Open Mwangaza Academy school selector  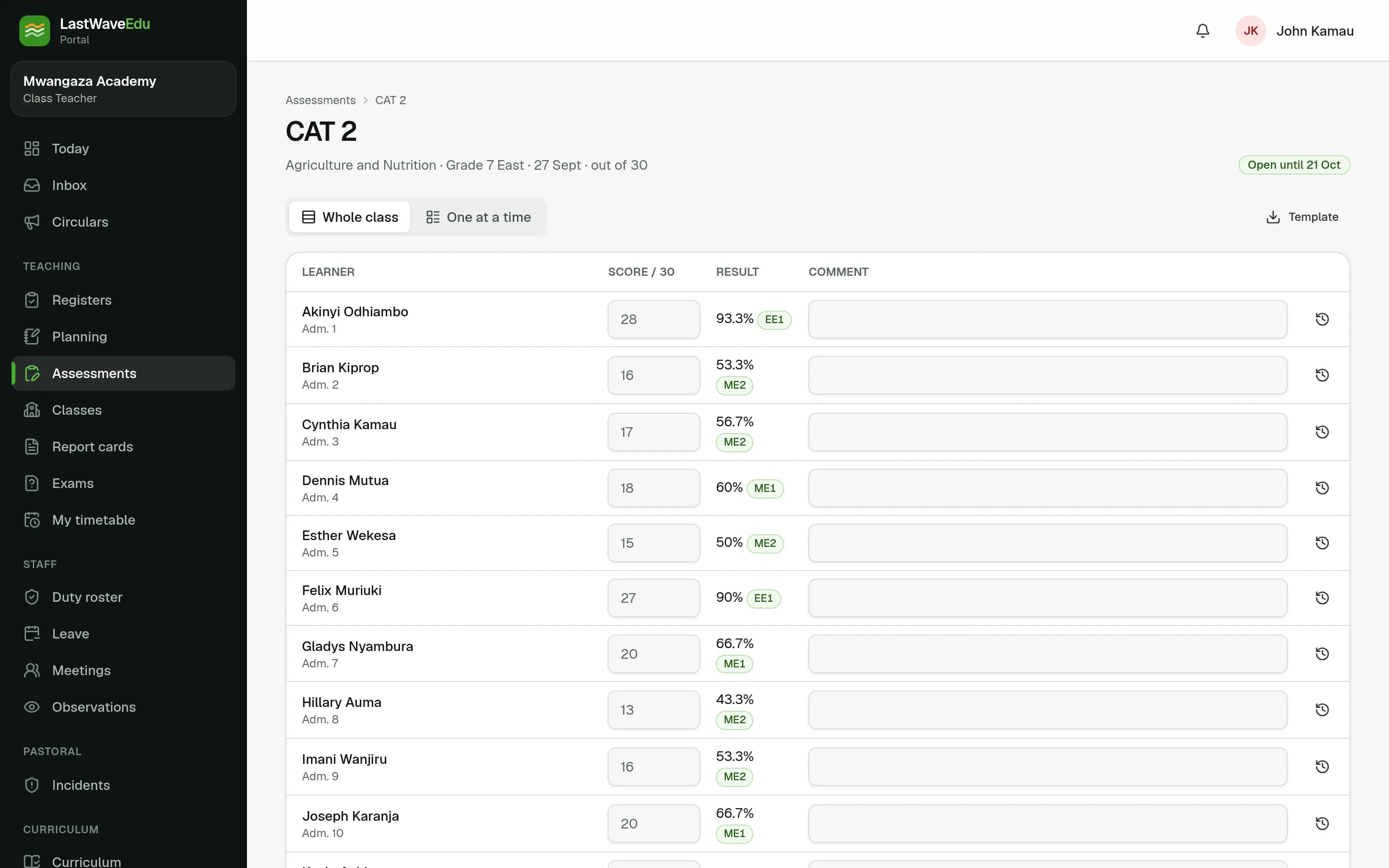pyautogui.click(x=123, y=89)
